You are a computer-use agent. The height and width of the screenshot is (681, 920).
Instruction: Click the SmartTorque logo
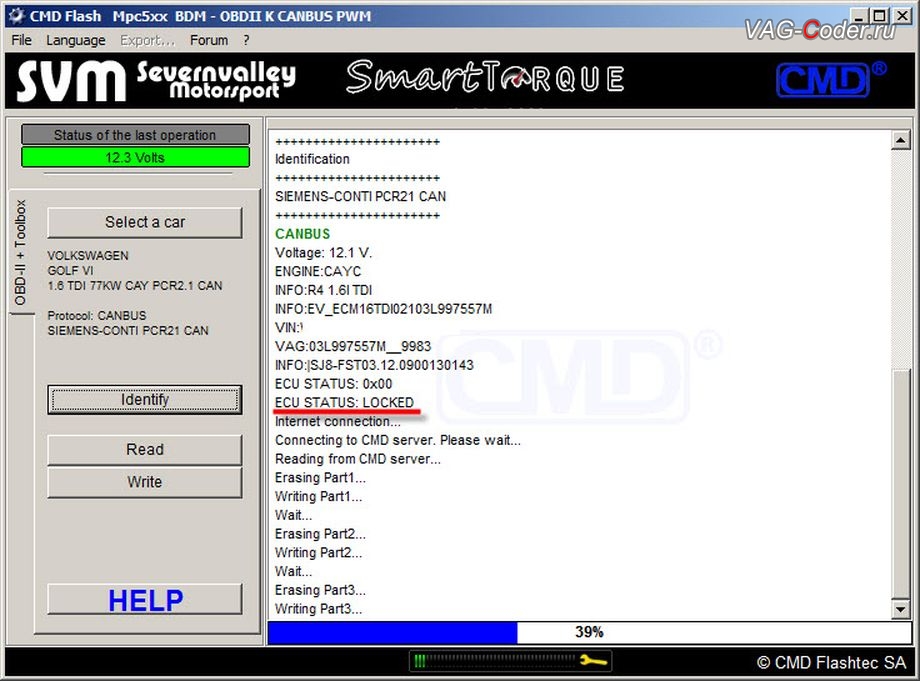pyautogui.click(x=485, y=78)
